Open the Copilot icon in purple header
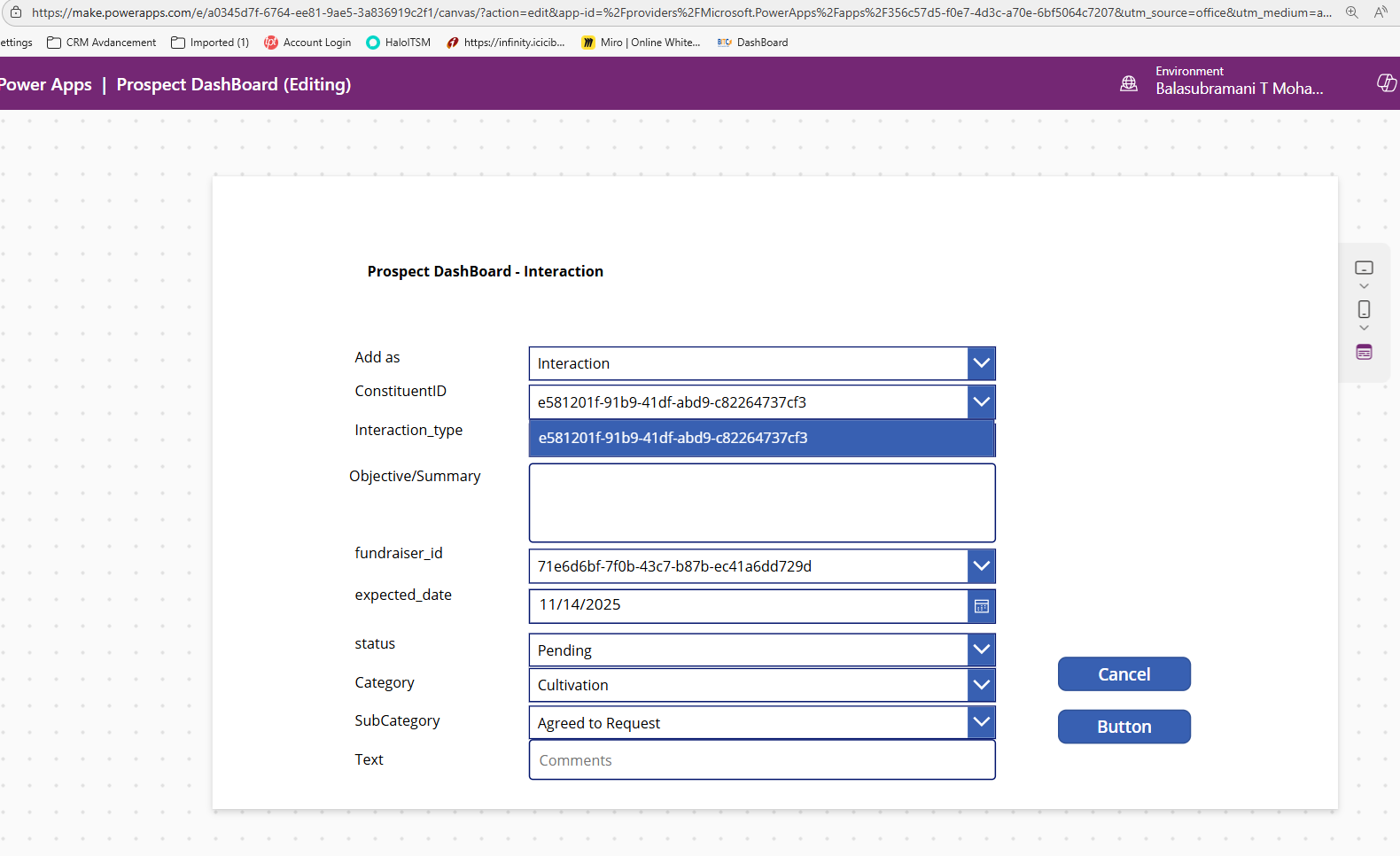The image size is (1400, 856). tap(1387, 82)
